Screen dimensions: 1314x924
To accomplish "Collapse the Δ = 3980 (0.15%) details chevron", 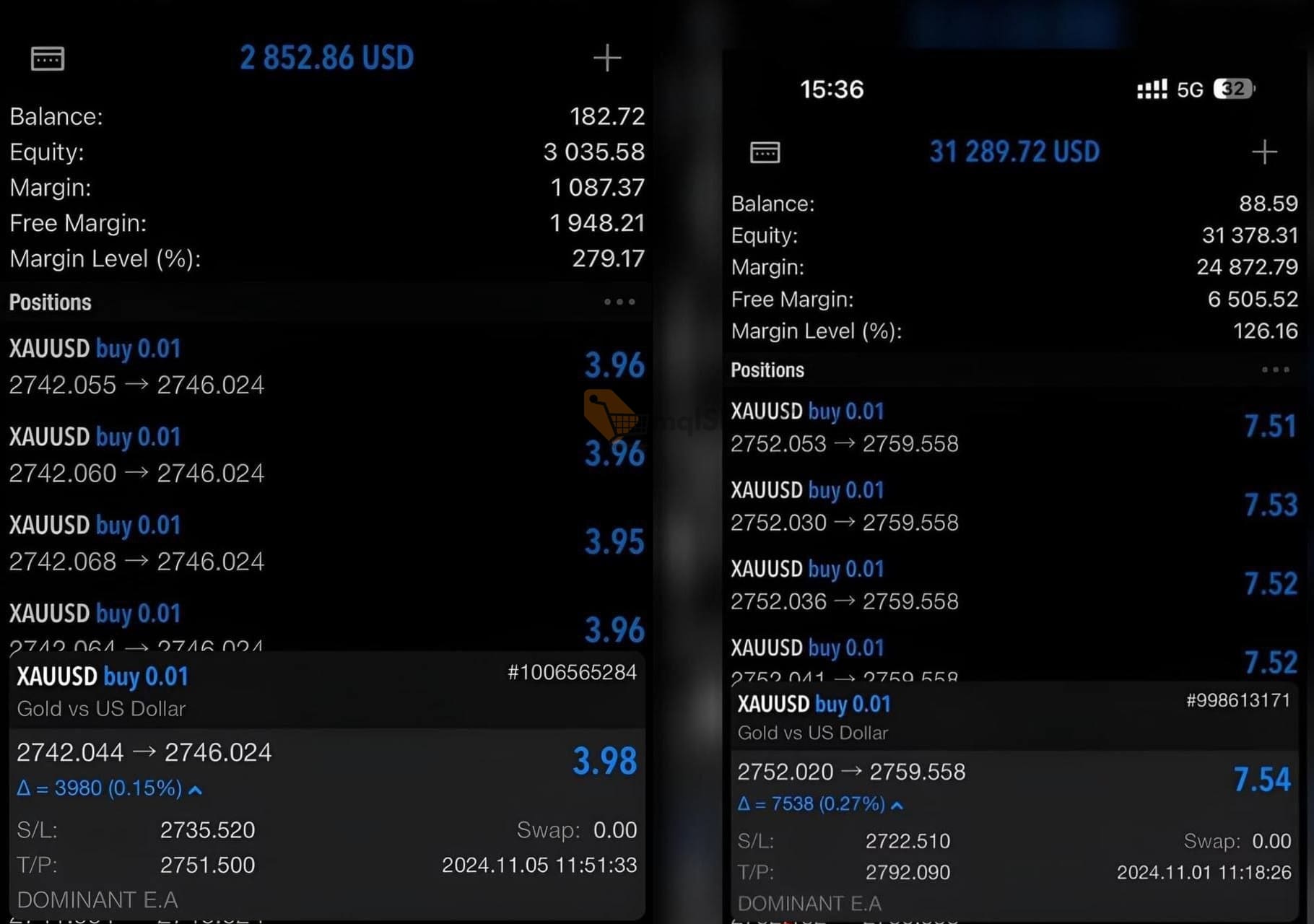I will (195, 790).
